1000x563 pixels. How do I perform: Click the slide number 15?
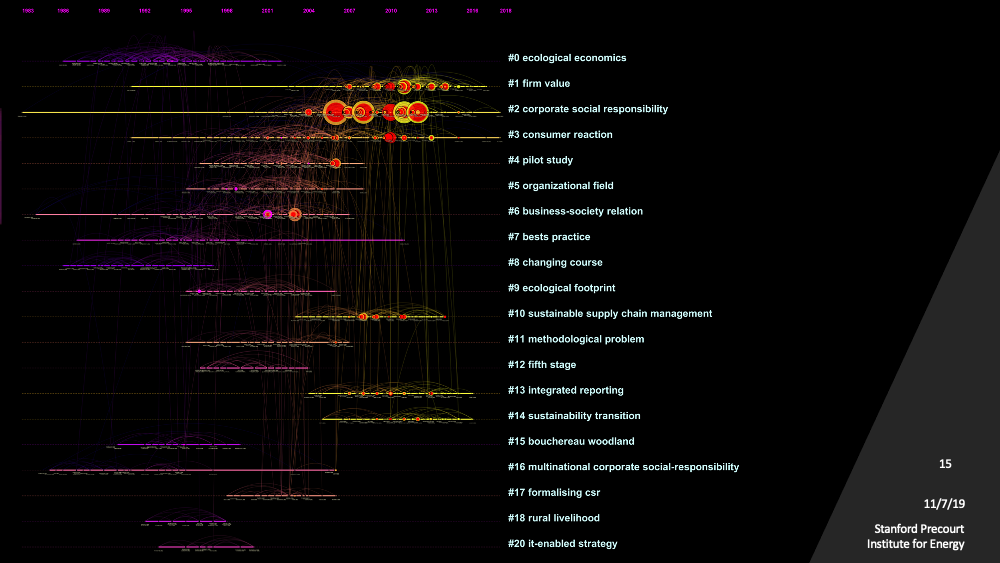pos(945,464)
